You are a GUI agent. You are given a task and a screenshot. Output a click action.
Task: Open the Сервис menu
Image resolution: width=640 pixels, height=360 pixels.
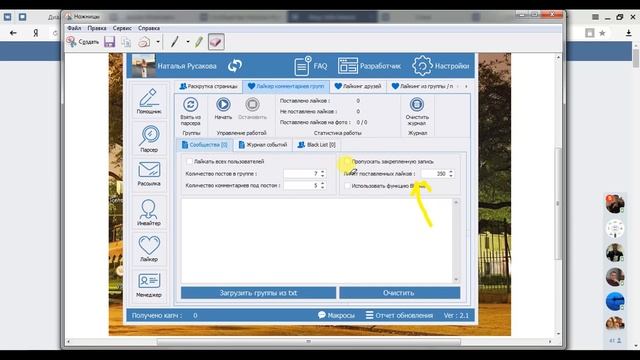coord(122,28)
